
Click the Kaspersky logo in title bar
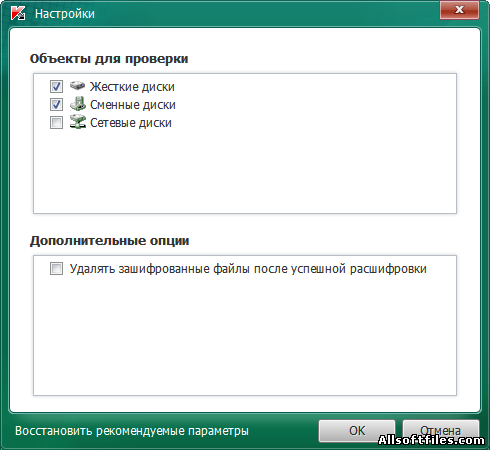18,13
